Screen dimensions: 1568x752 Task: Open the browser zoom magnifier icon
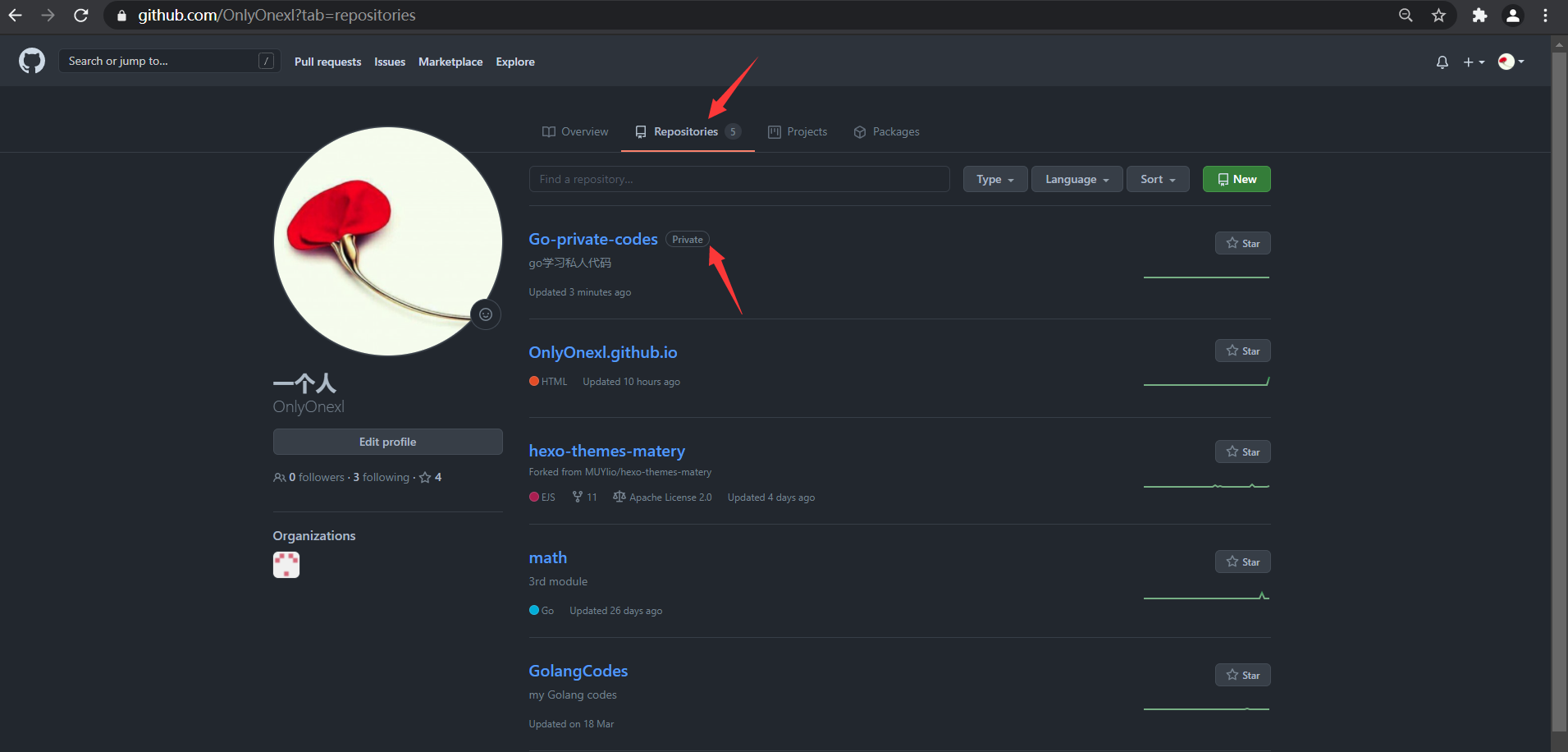(1406, 15)
